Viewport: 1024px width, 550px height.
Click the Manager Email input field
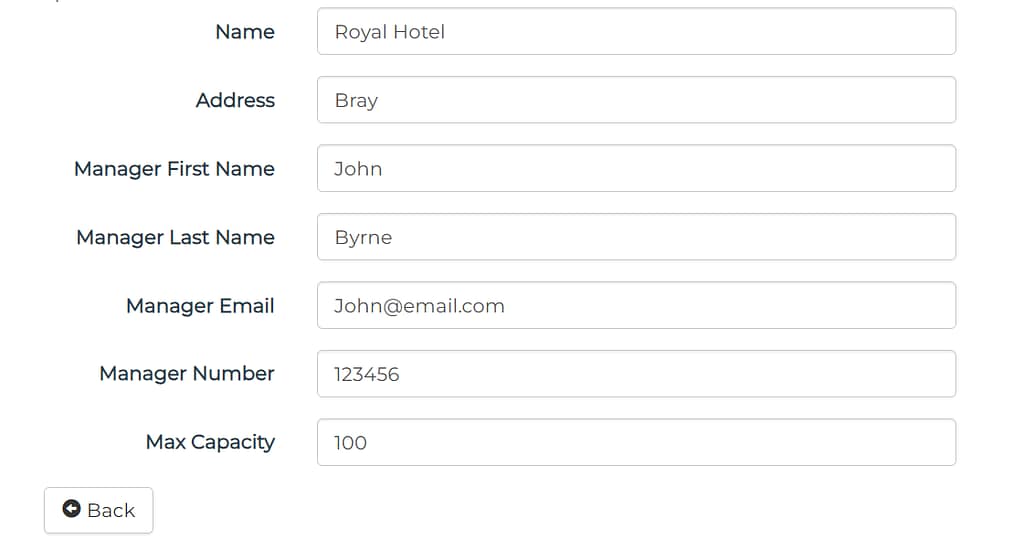pyautogui.click(x=636, y=305)
